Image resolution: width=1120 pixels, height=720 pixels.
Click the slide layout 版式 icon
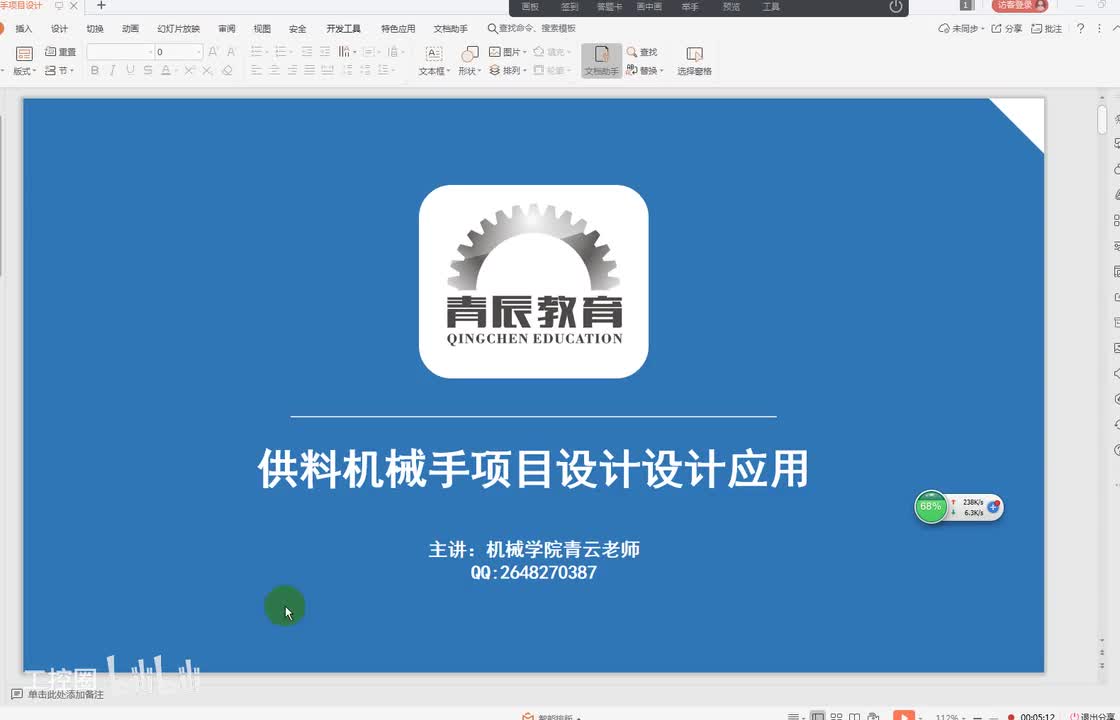pos(24,54)
